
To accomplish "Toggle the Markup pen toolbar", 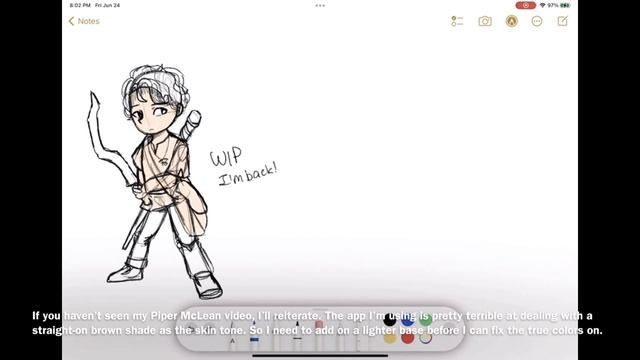I will click(x=511, y=21).
